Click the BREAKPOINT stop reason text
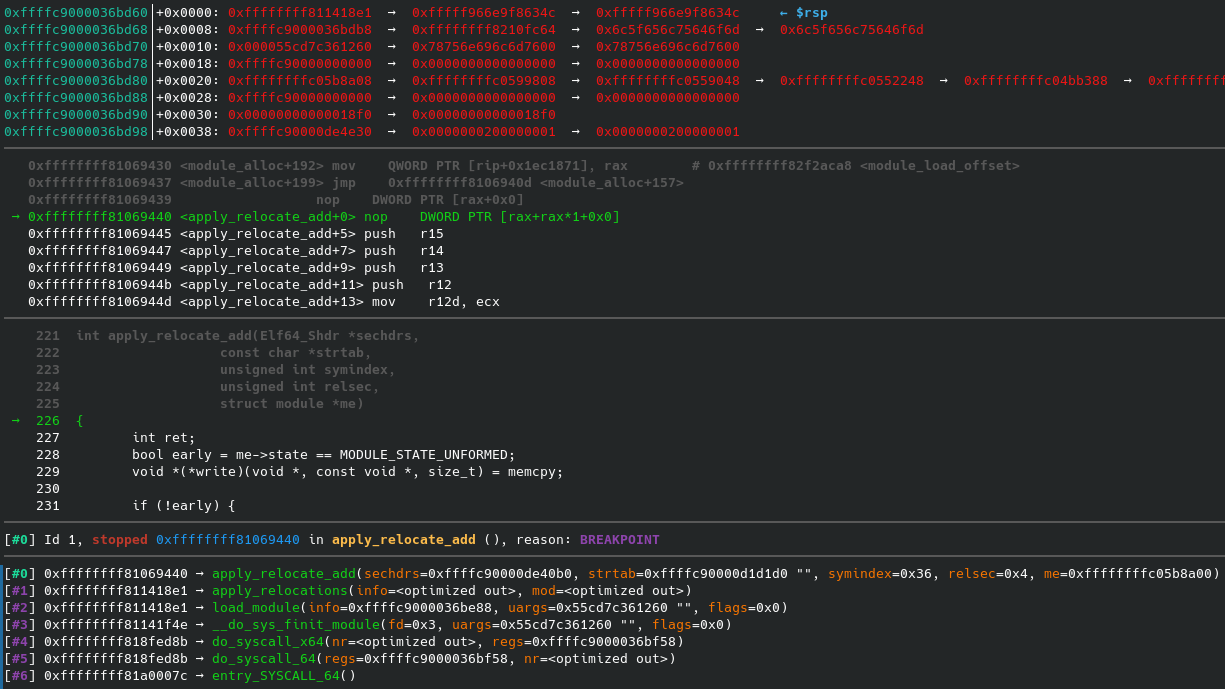This screenshot has width=1225, height=689. coord(619,540)
